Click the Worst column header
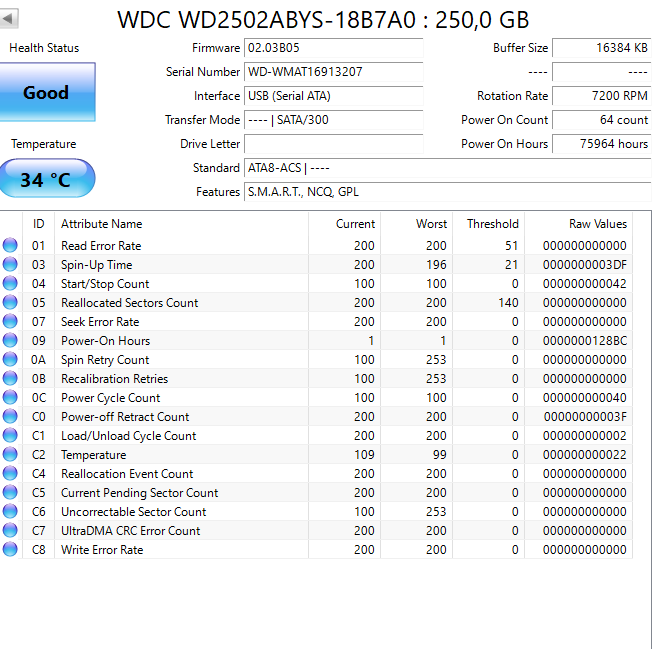Viewport: 655px width, 649px height. click(417, 224)
